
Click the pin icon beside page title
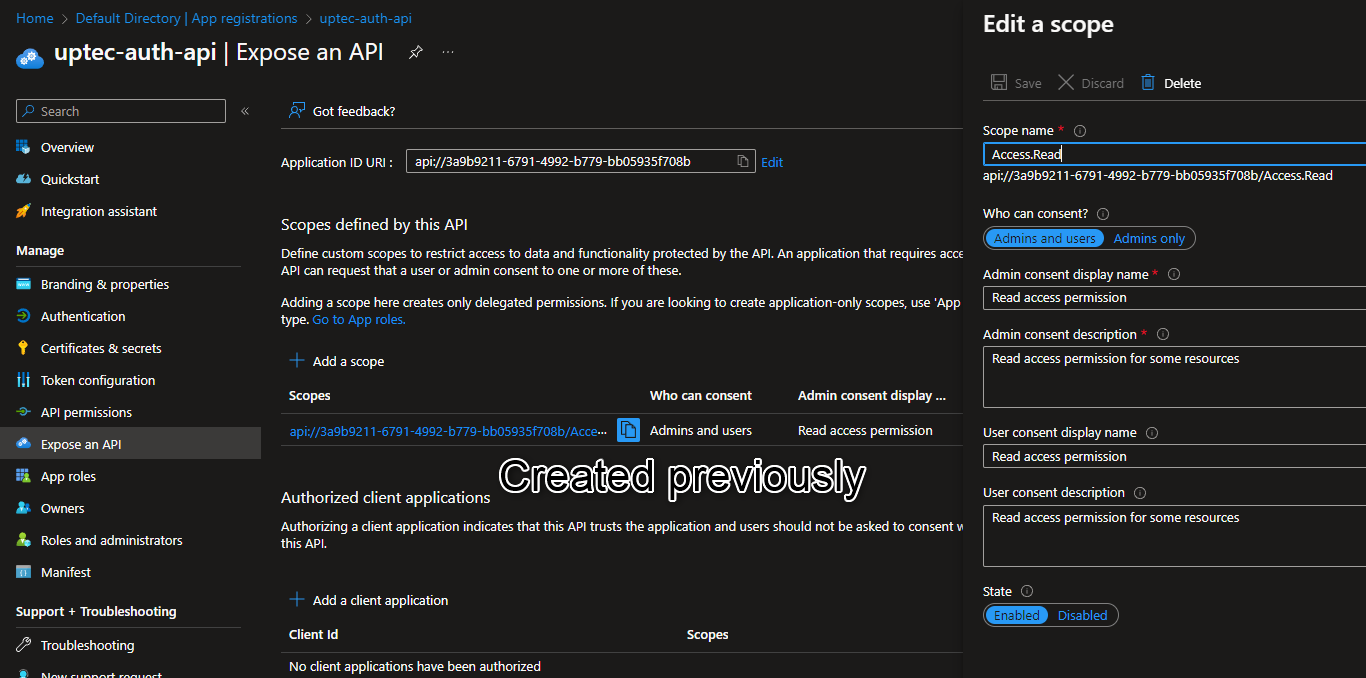click(416, 53)
